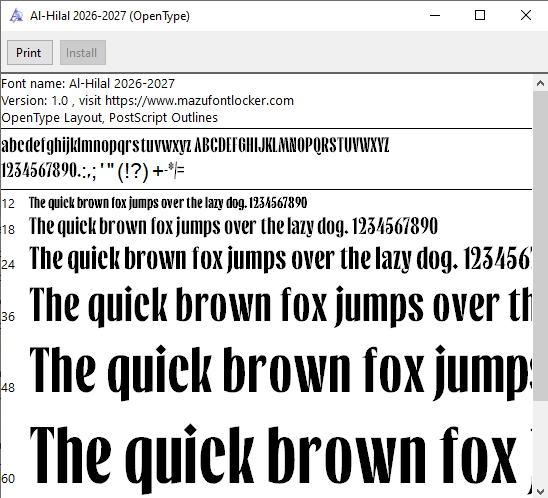Click the 18 point sample sentence
Screen dimensions: 548x498
[233, 226]
